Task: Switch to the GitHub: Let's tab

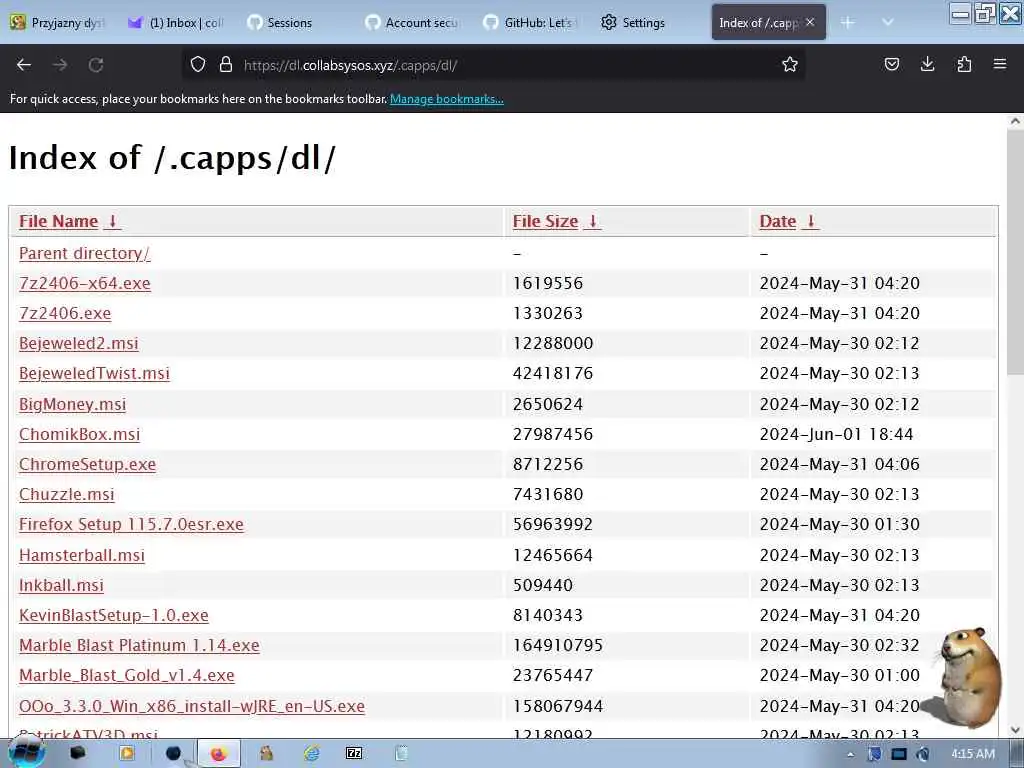Action: coord(530,22)
